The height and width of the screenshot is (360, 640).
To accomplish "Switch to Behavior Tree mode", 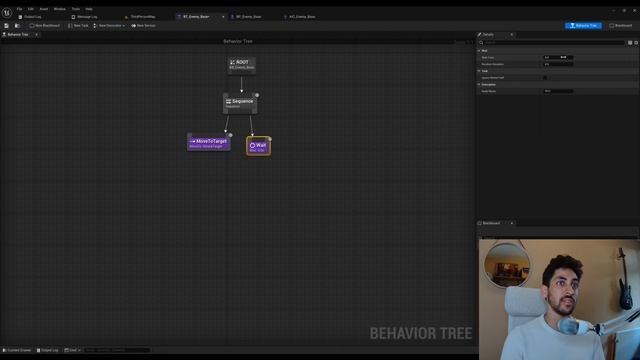I will [583, 26].
